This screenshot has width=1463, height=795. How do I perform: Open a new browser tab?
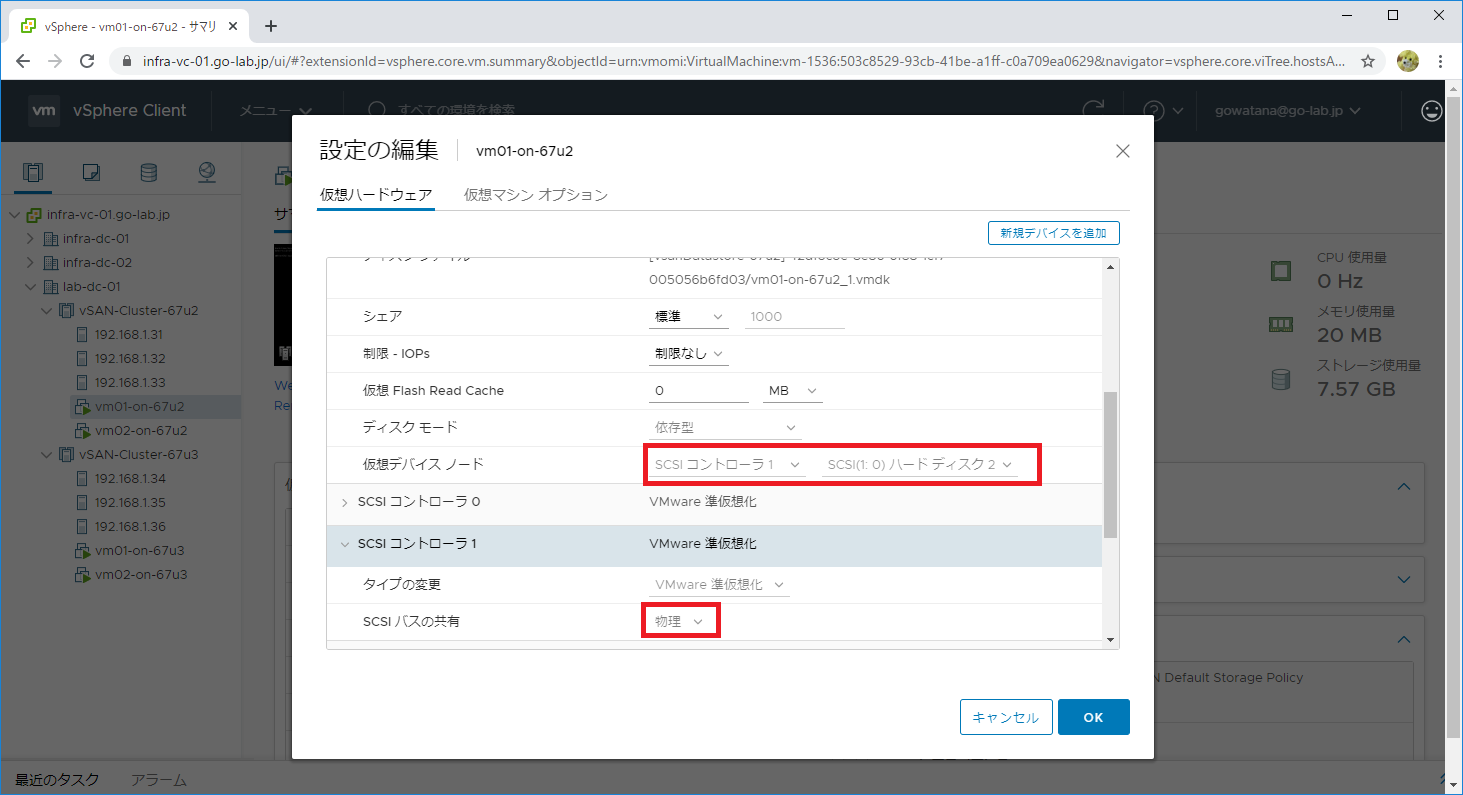pos(271,26)
